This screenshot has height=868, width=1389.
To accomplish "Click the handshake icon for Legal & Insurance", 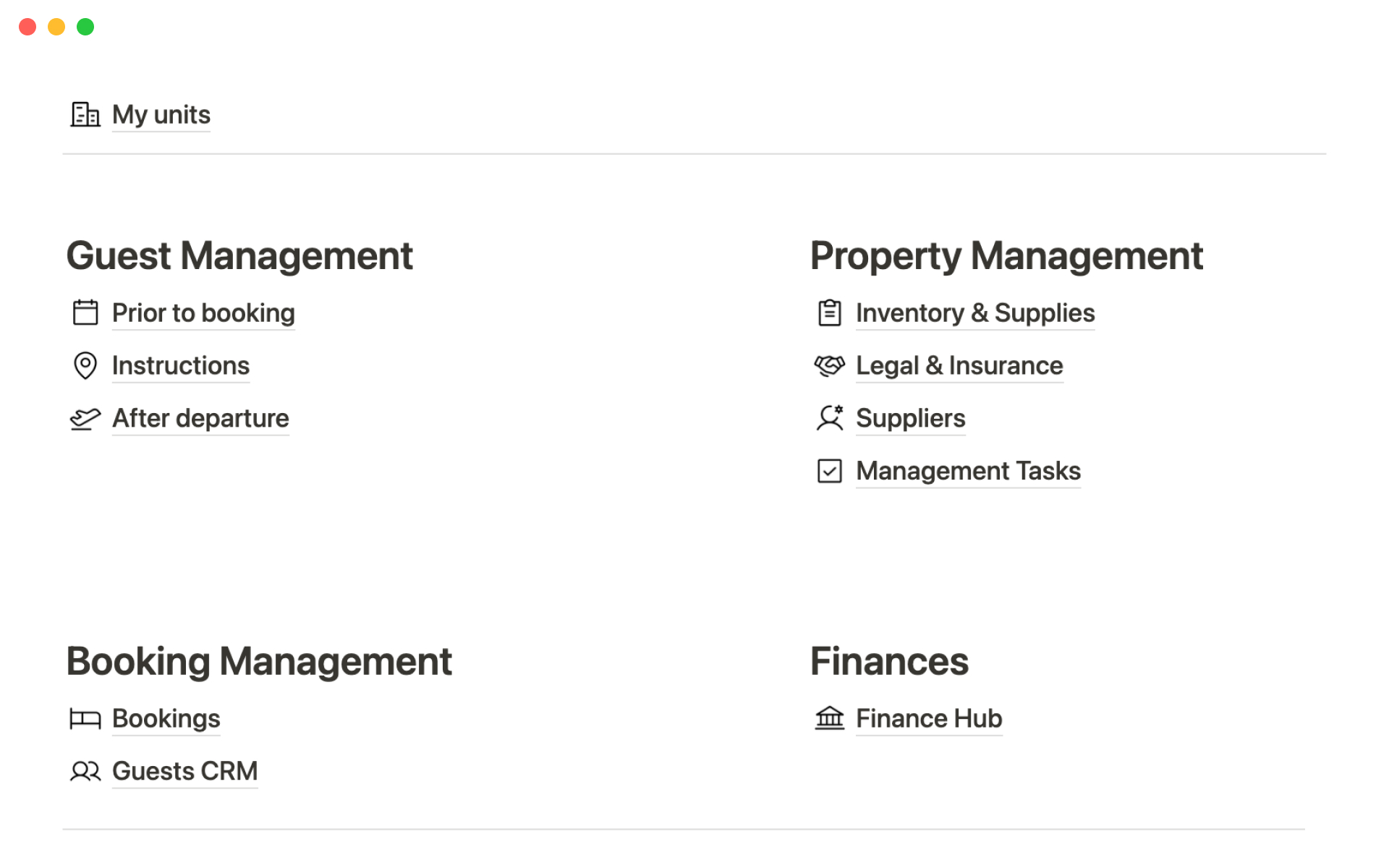I will (829, 365).
